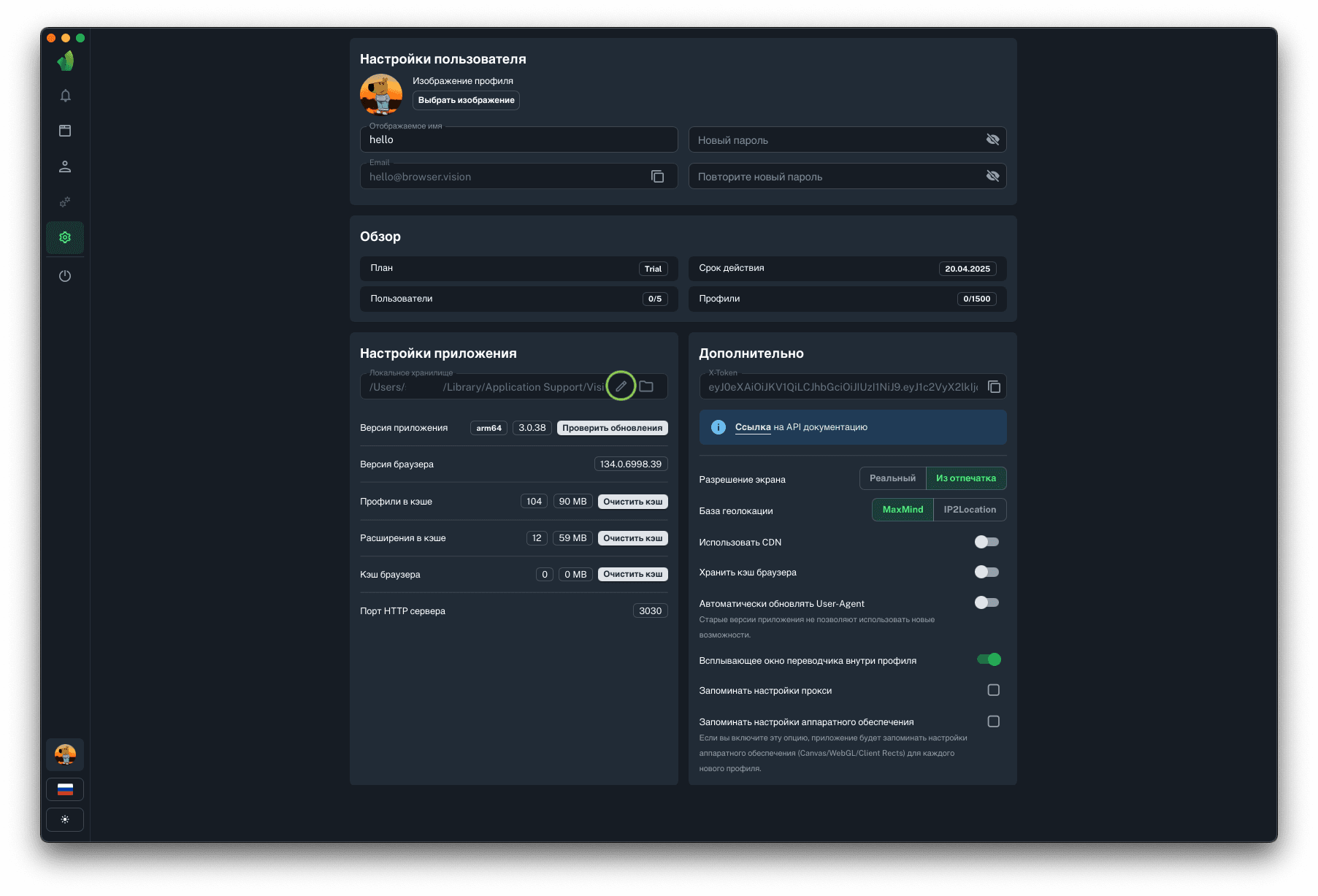This screenshot has width=1318, height=896.
Task: Open the user account sidebar icon
Action: (x=65, y=166)
